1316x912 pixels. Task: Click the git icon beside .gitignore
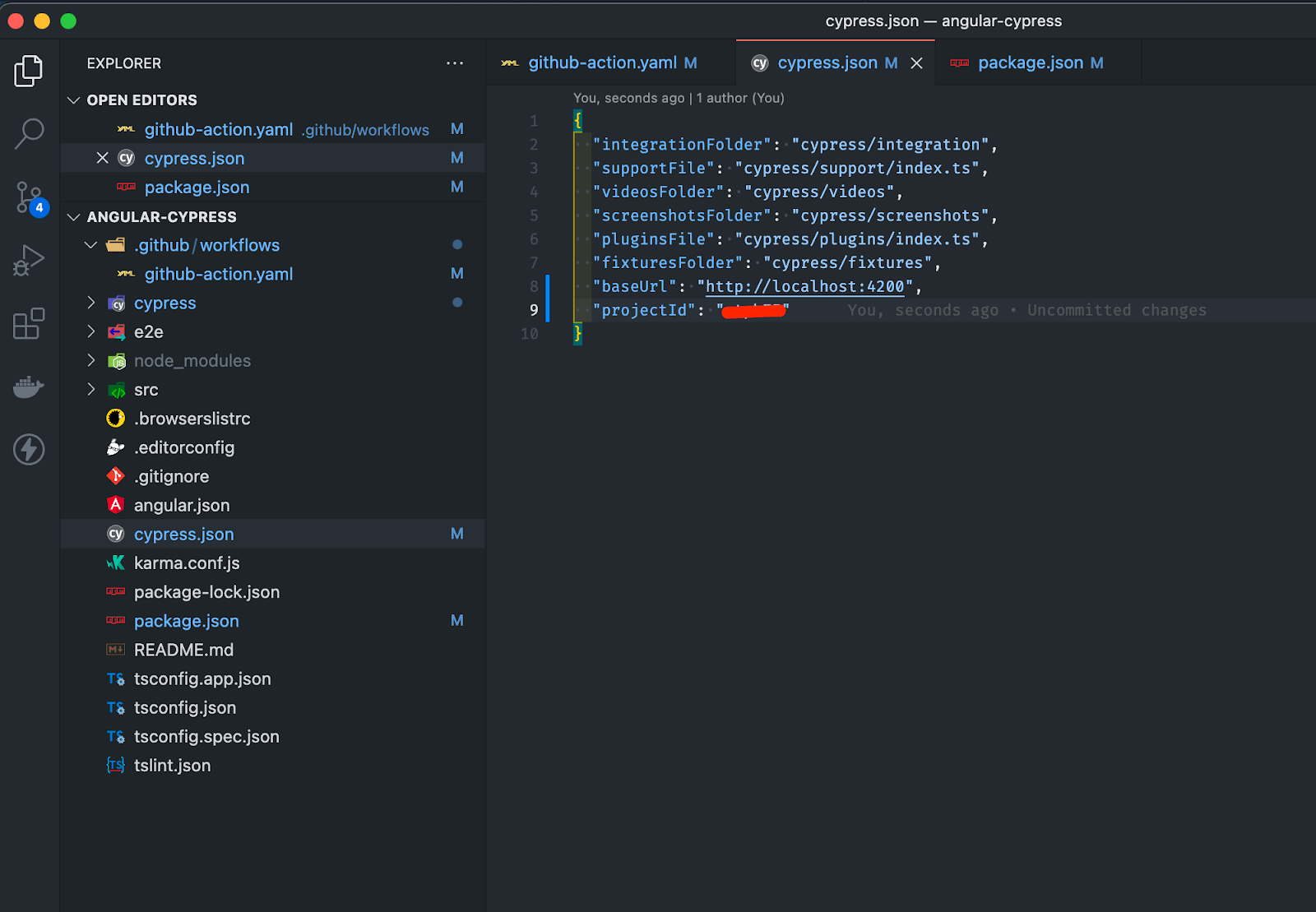pos(116,476)
